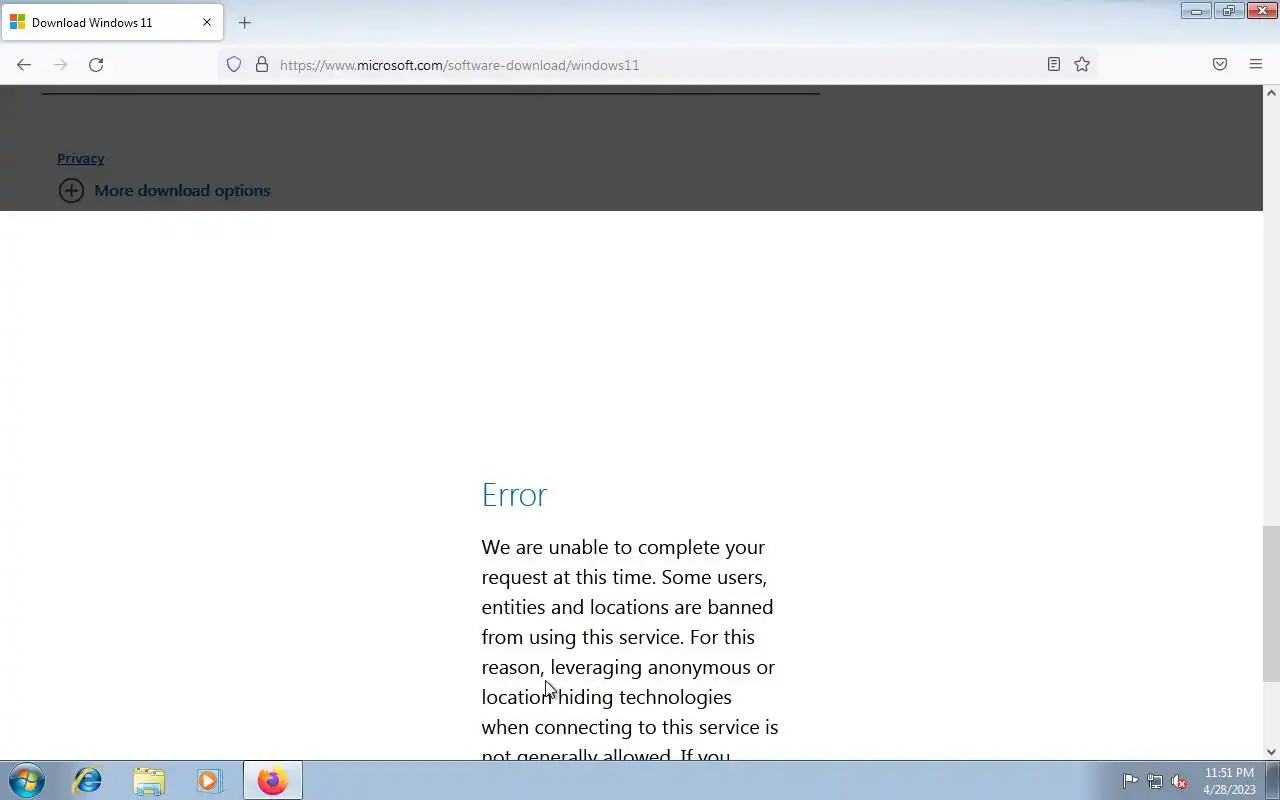Go back to the previous page
Screen dimensions: 1280x800
coord(24,65)
